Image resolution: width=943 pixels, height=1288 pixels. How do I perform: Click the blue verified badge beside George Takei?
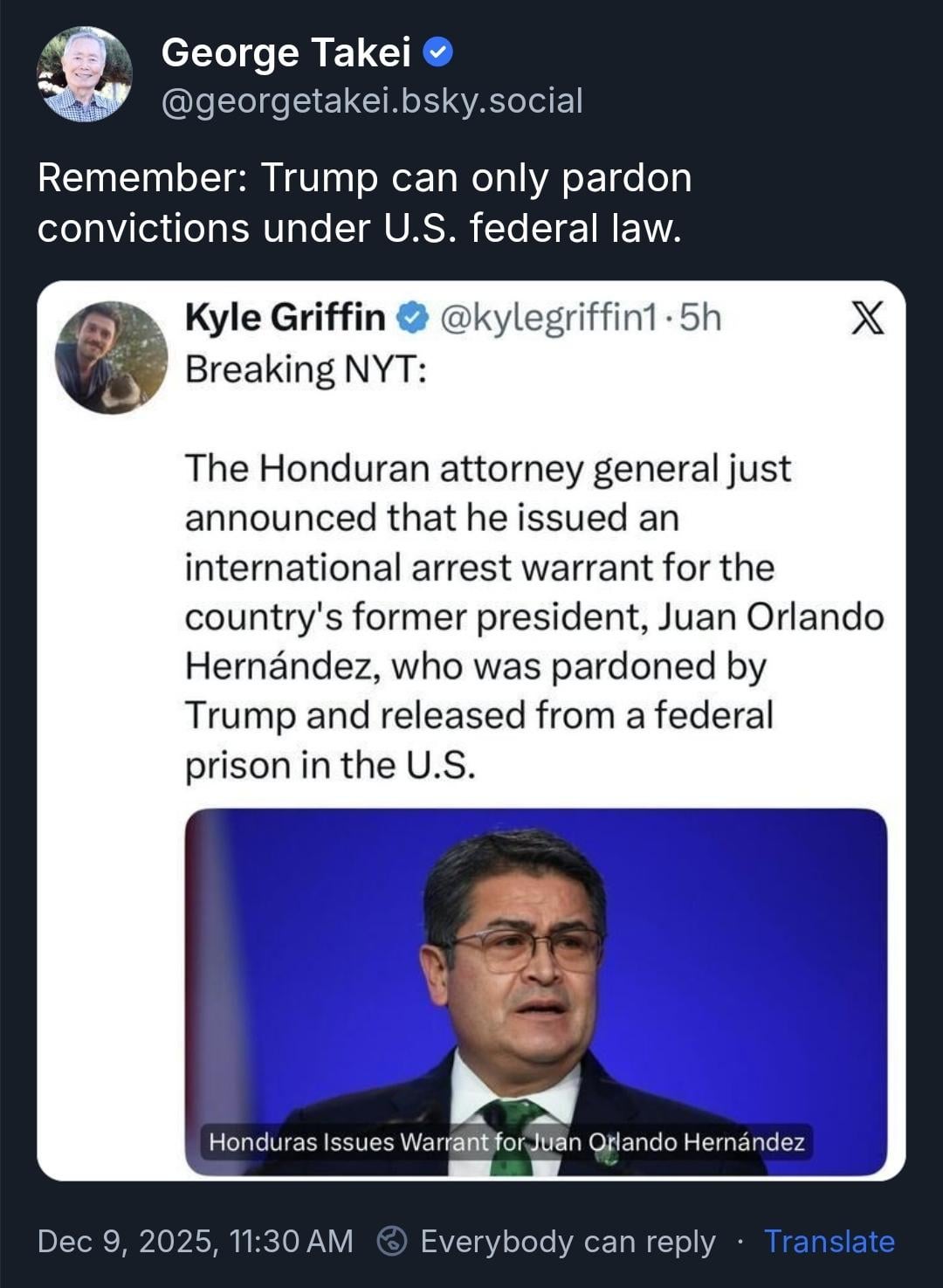(x=437, y=53)
